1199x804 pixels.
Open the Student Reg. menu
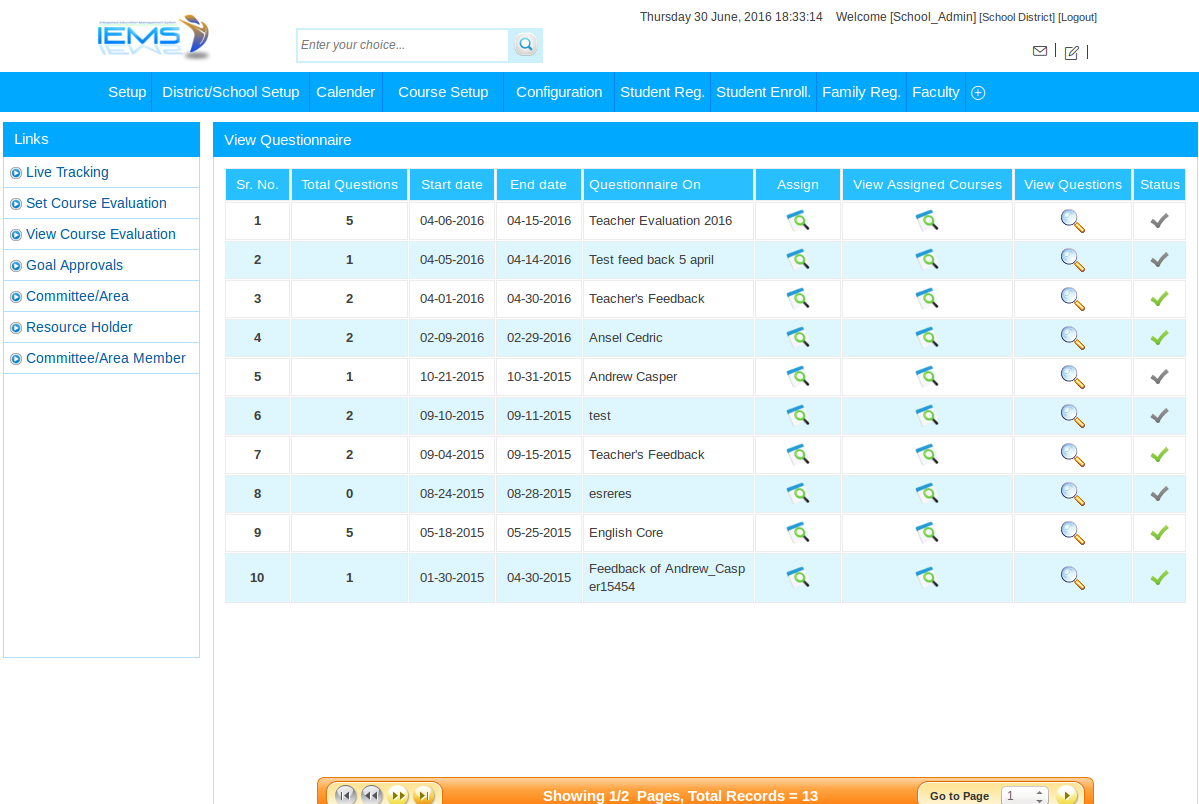[x=662, y=93]
